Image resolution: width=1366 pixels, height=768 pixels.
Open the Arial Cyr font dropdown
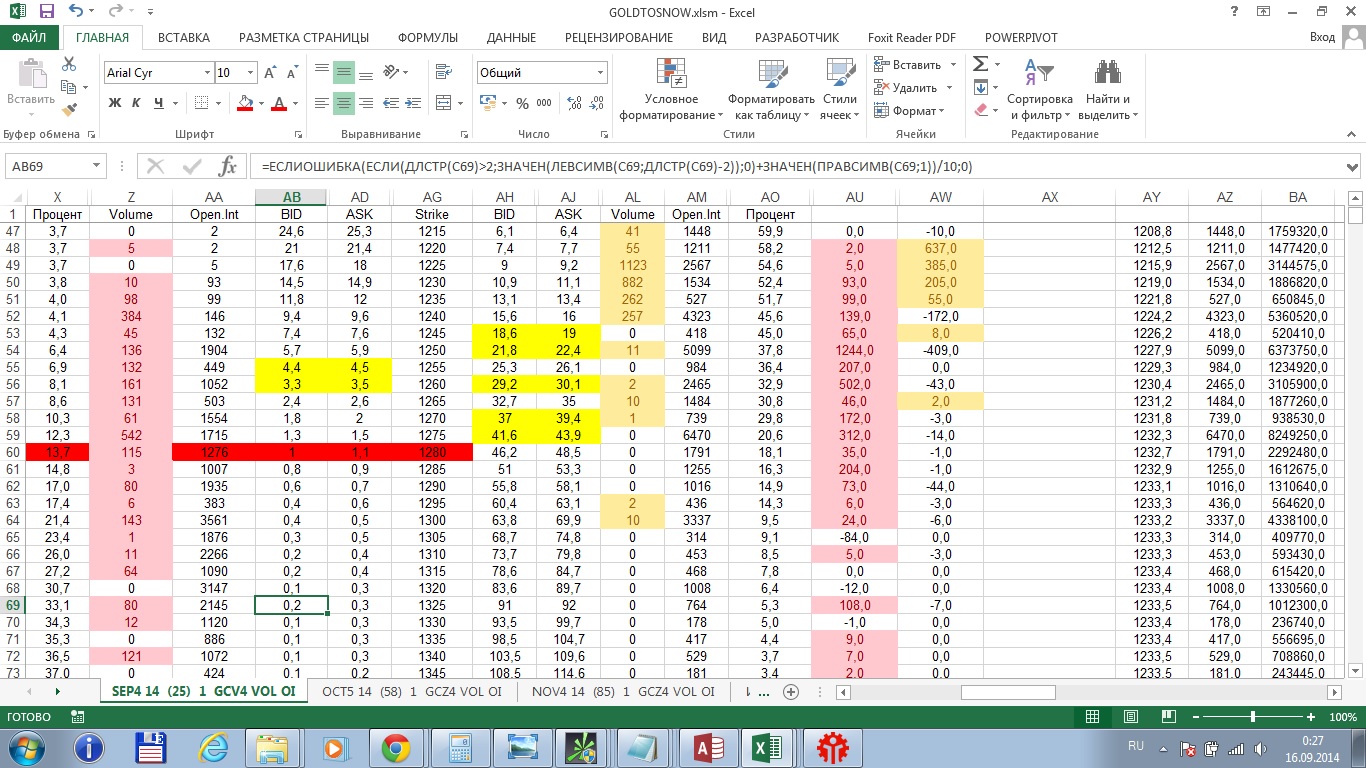click(207, 73)
